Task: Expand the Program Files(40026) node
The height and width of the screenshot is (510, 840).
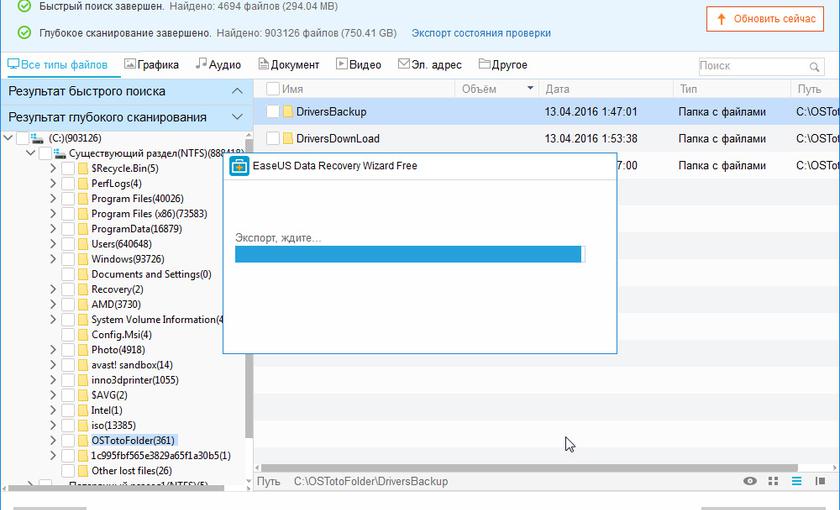Action: pos(52,199)
